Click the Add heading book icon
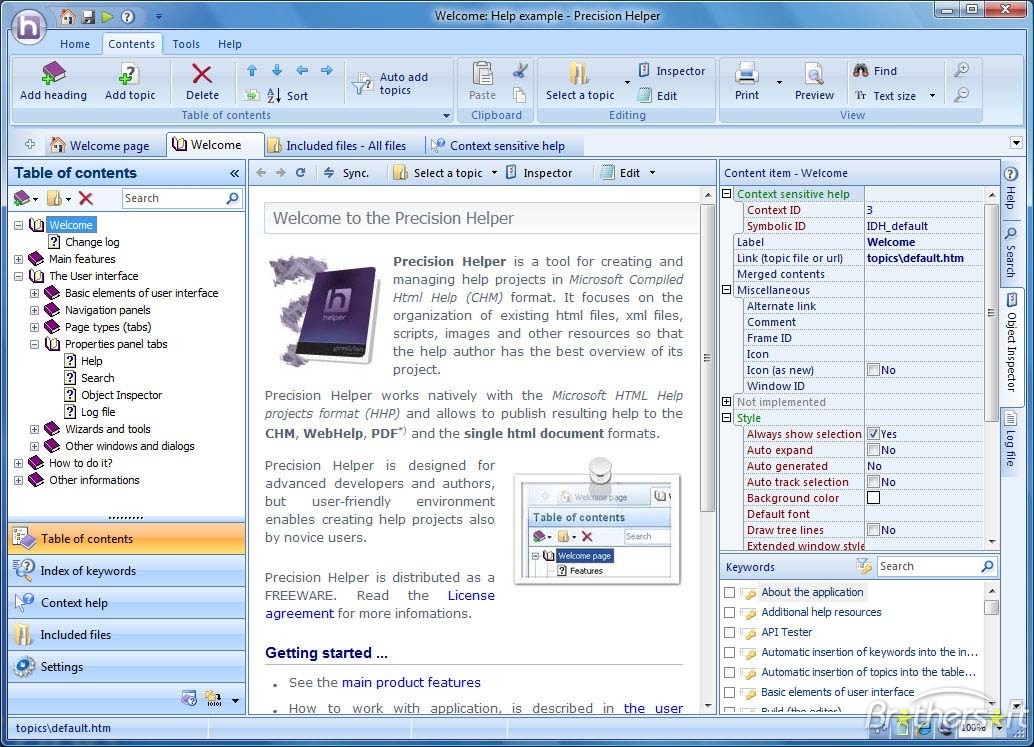This screenshot has height=747, width=1034. [53, 73]
